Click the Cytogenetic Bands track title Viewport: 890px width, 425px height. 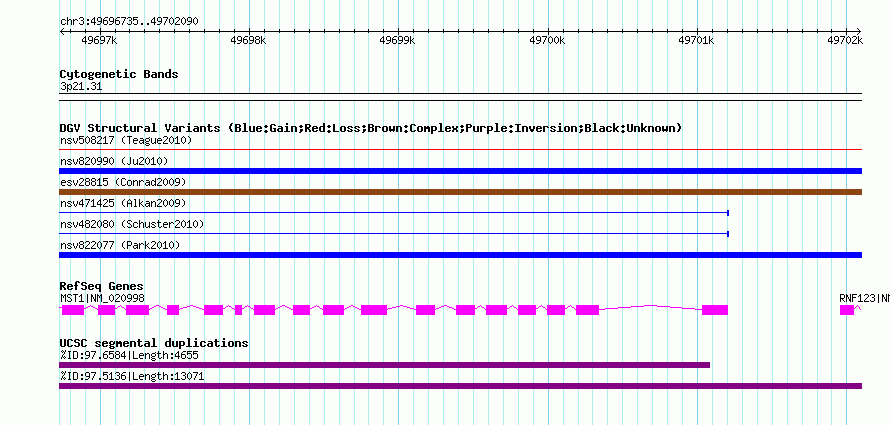click(x=119, y=74)
